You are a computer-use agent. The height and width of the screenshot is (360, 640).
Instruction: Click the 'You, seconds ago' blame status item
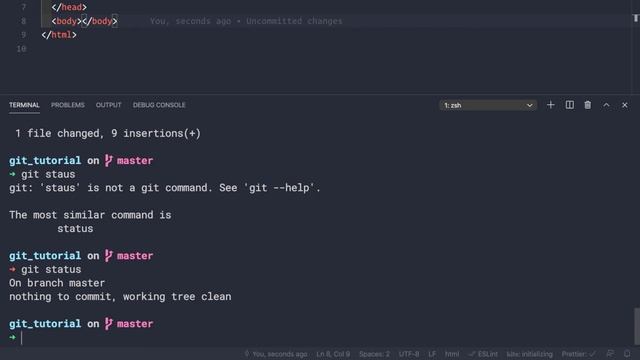coord(276,354)
